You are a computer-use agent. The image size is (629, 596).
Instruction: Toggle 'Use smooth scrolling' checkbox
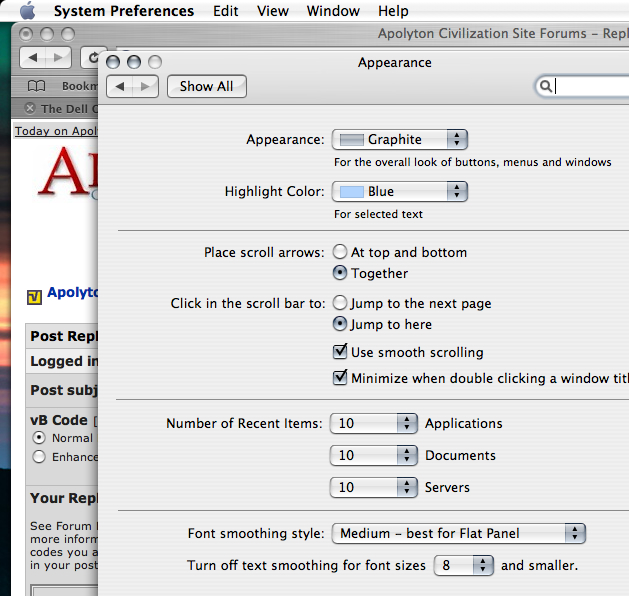tap(340, 352)
